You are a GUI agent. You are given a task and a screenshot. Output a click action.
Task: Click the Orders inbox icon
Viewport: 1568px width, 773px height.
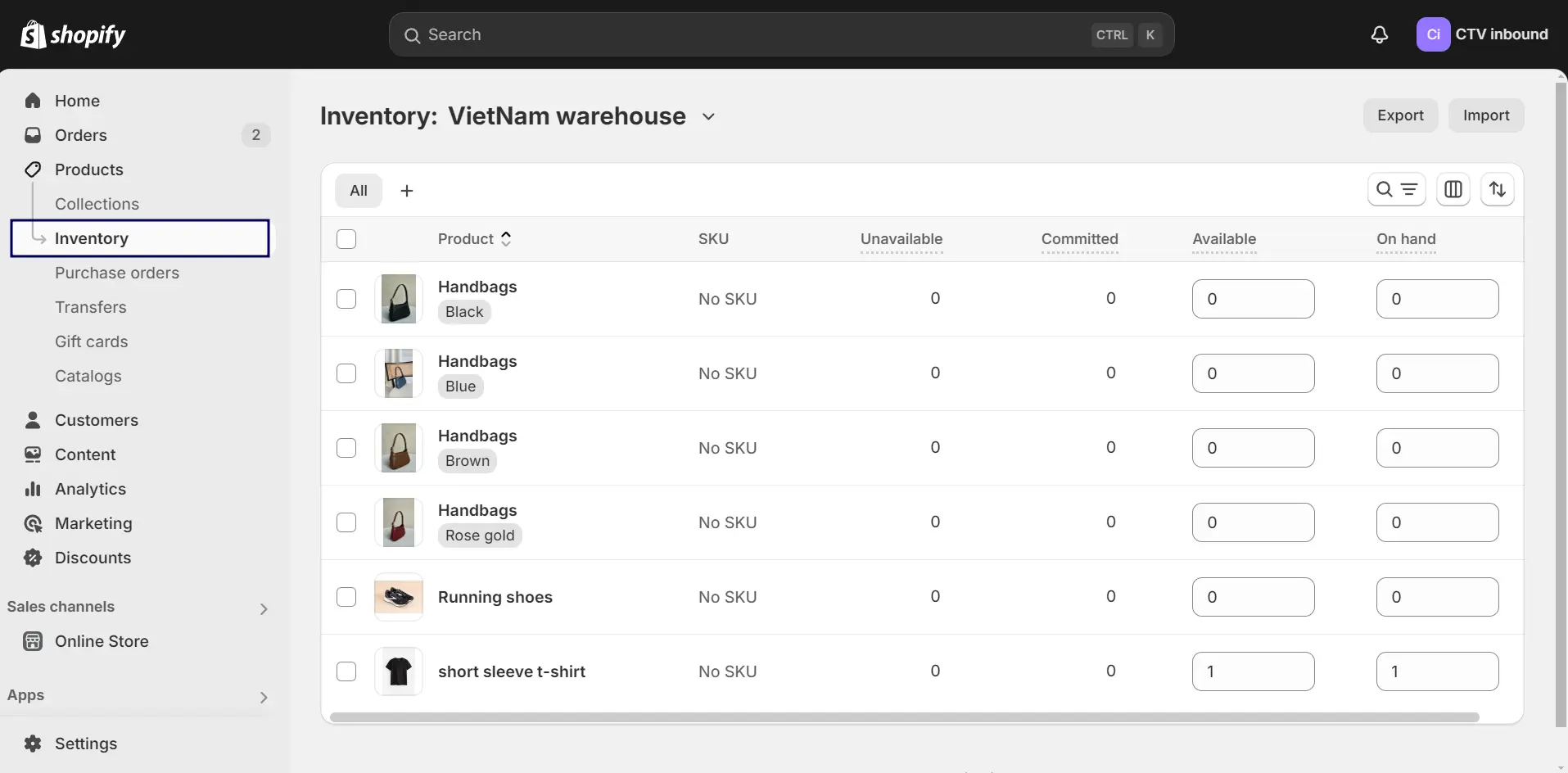point(33,135)
